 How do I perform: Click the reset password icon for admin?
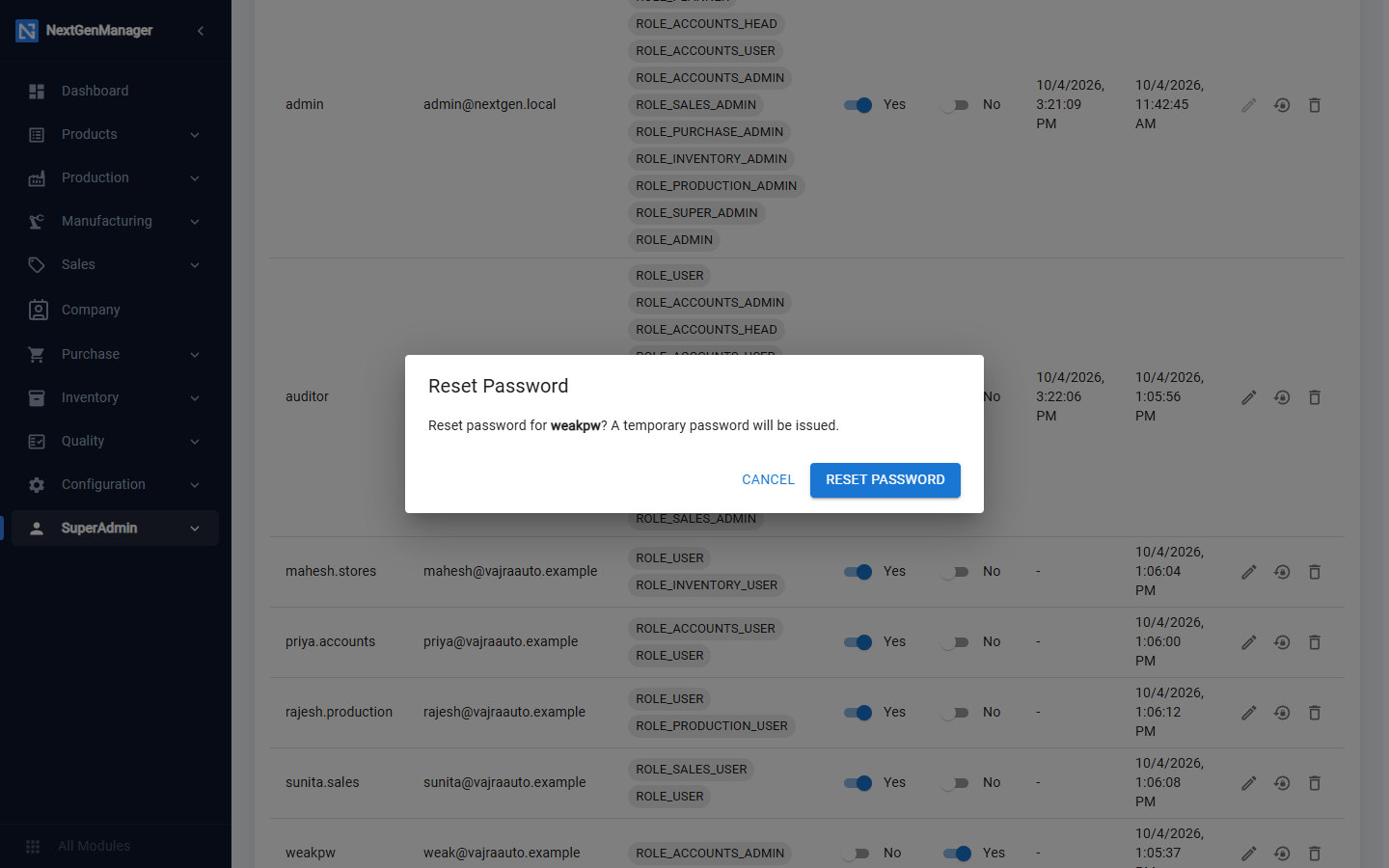coord(1282,105)
